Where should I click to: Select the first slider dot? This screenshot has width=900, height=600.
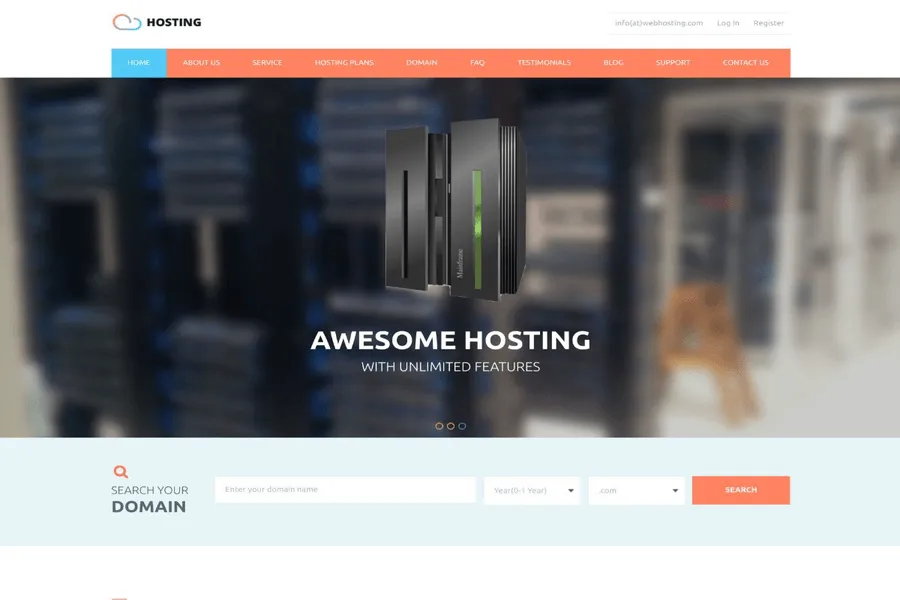pyautogui.click(x=439, y=426)
